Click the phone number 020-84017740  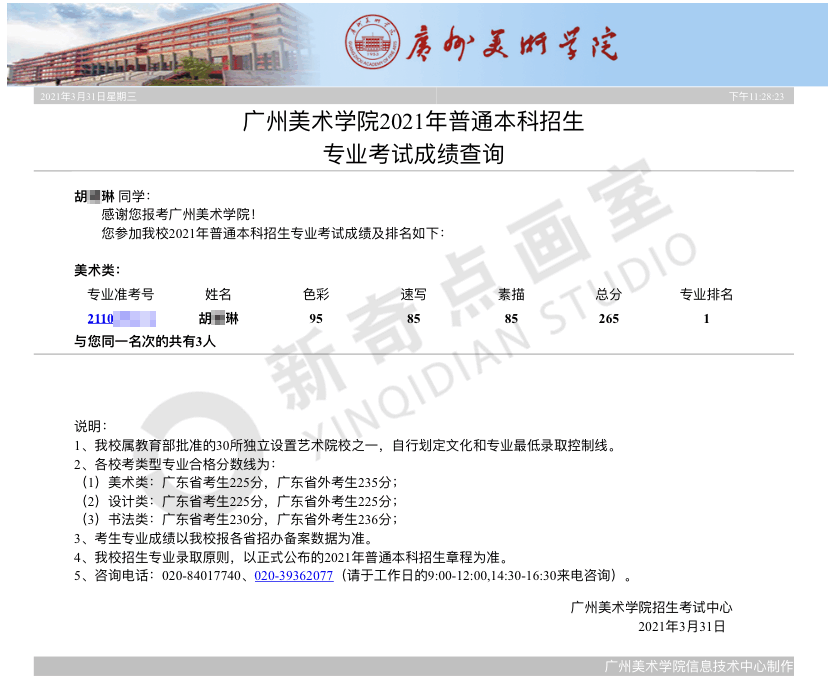(x=201, y=575)
